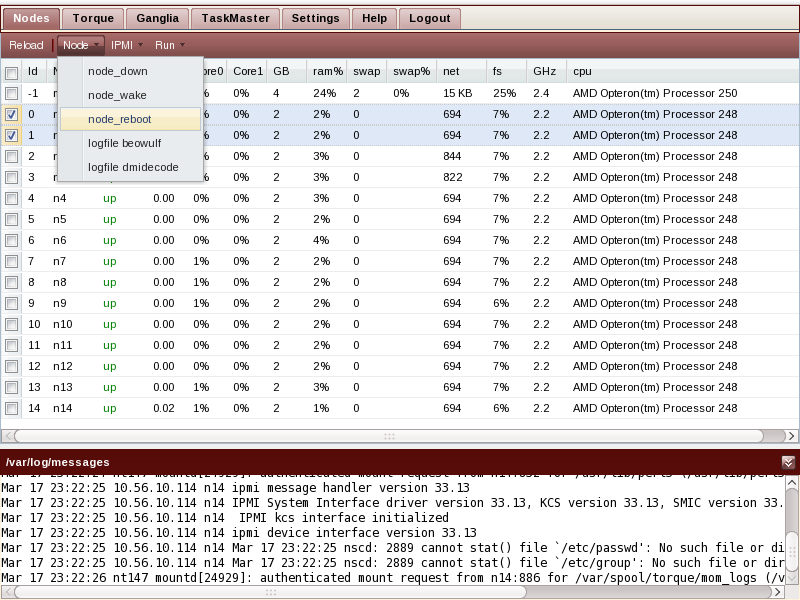This screenshot has height=600, width=800.
Task: Tick the checkbox for node n11
Action: pos(11,345)
